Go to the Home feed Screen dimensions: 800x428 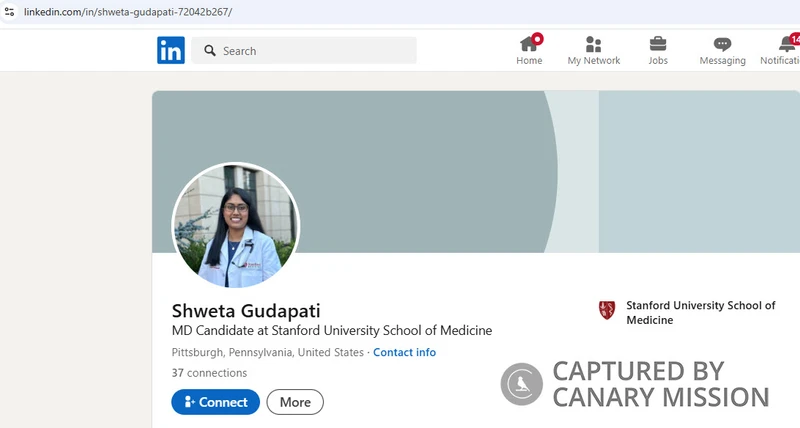[x=529, y=50]
